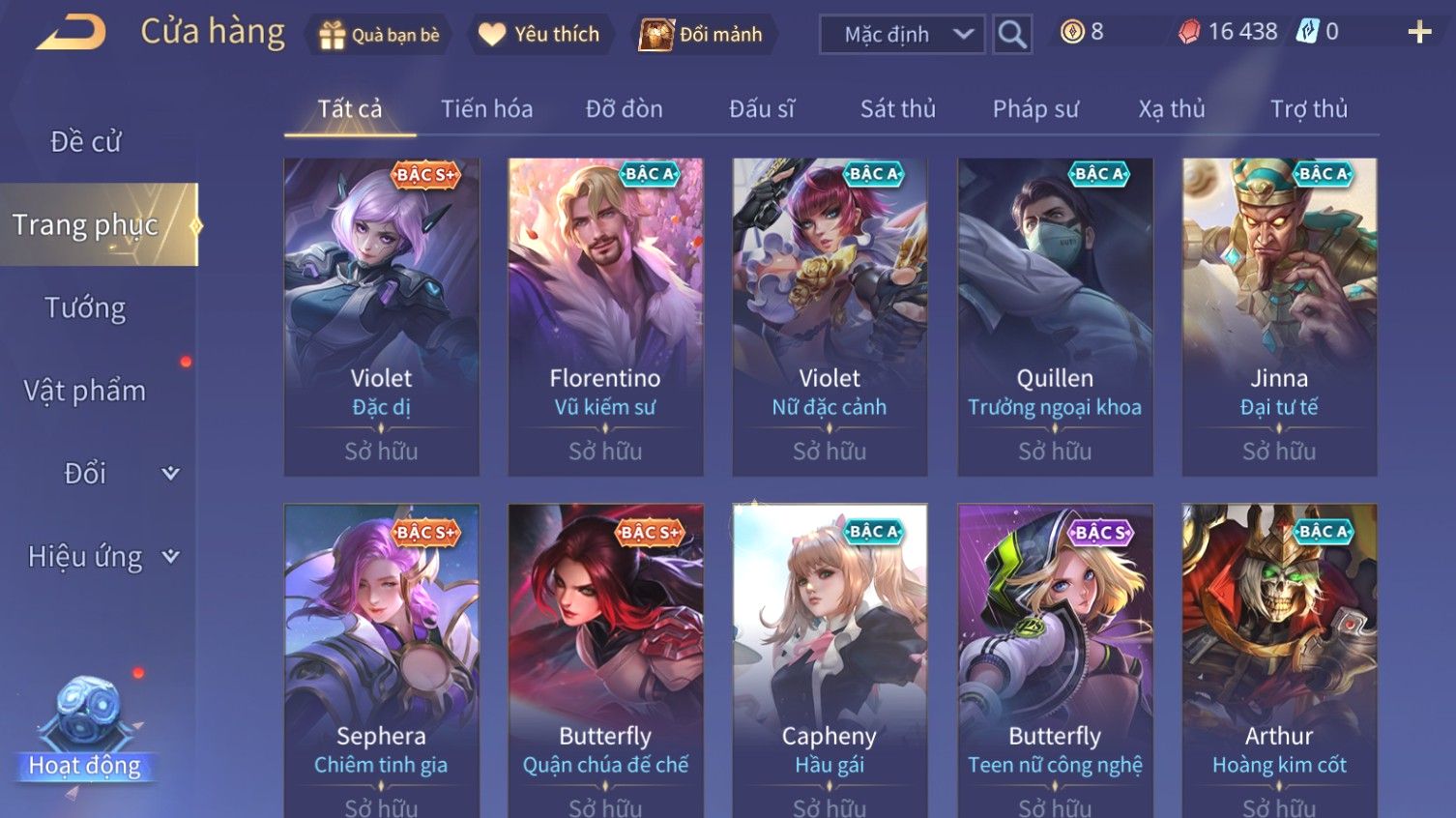Open Yêu thích heart favorites
The image size is (1456, 818).
(x=492, y=35)
